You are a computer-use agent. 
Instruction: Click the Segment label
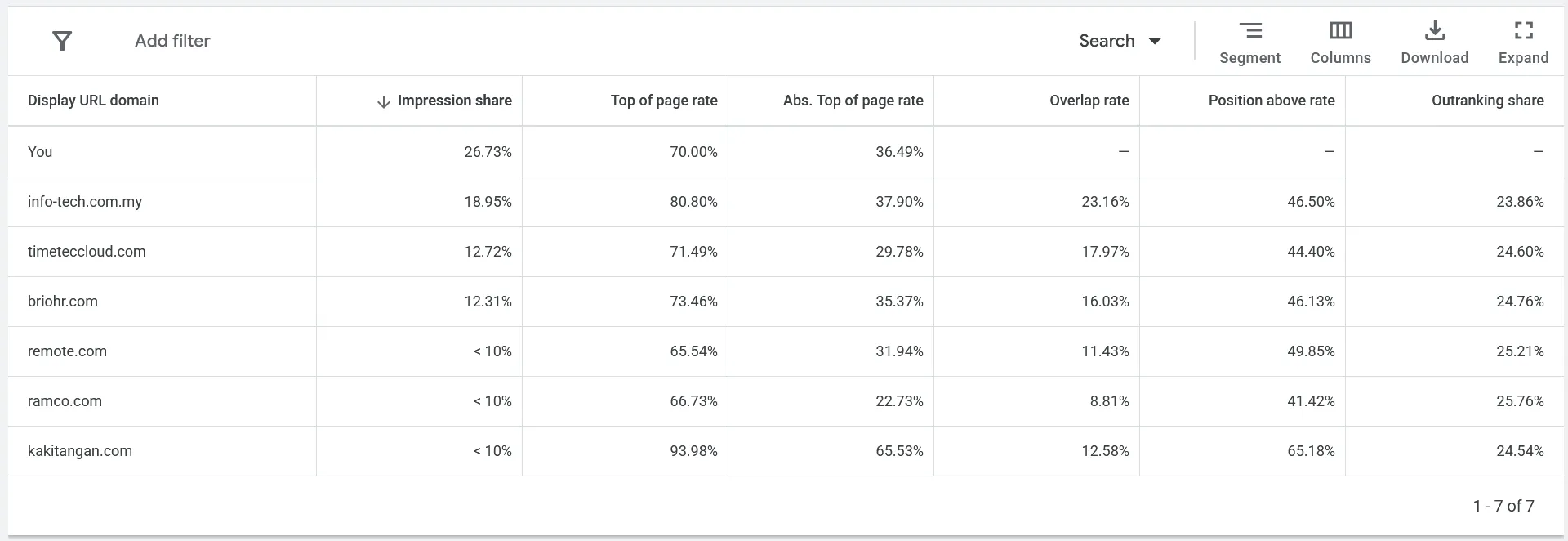(1249, 57)
